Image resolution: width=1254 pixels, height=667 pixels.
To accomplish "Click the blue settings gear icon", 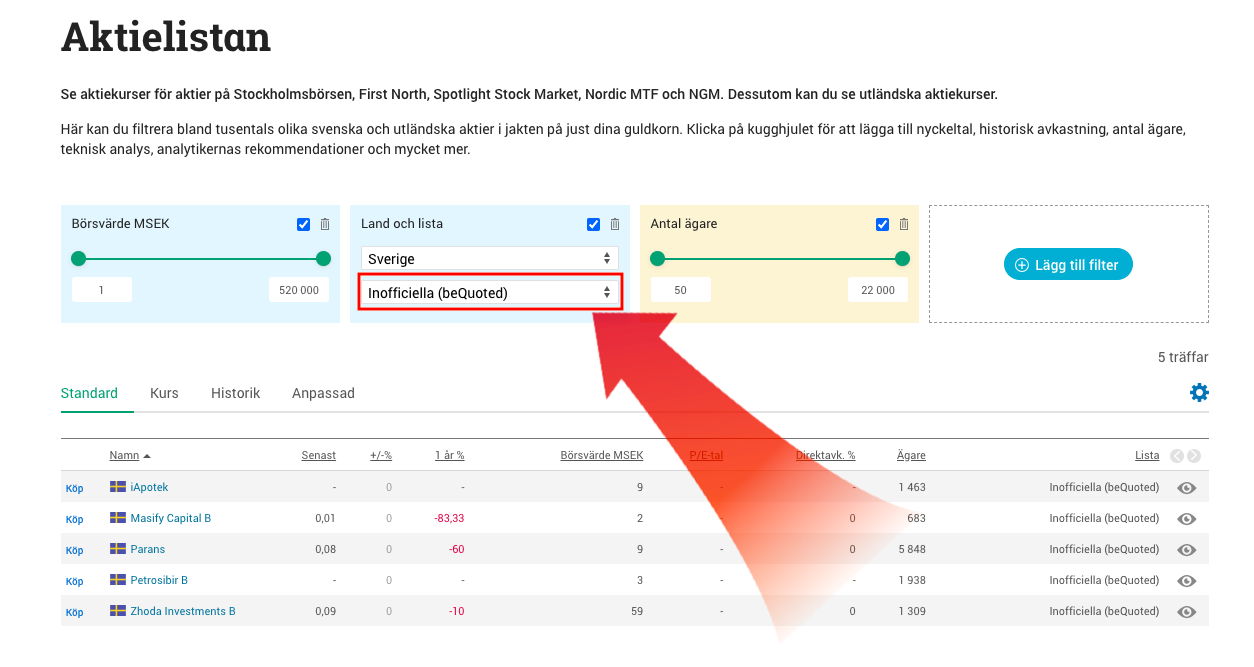I will [x=1198, y=393].
